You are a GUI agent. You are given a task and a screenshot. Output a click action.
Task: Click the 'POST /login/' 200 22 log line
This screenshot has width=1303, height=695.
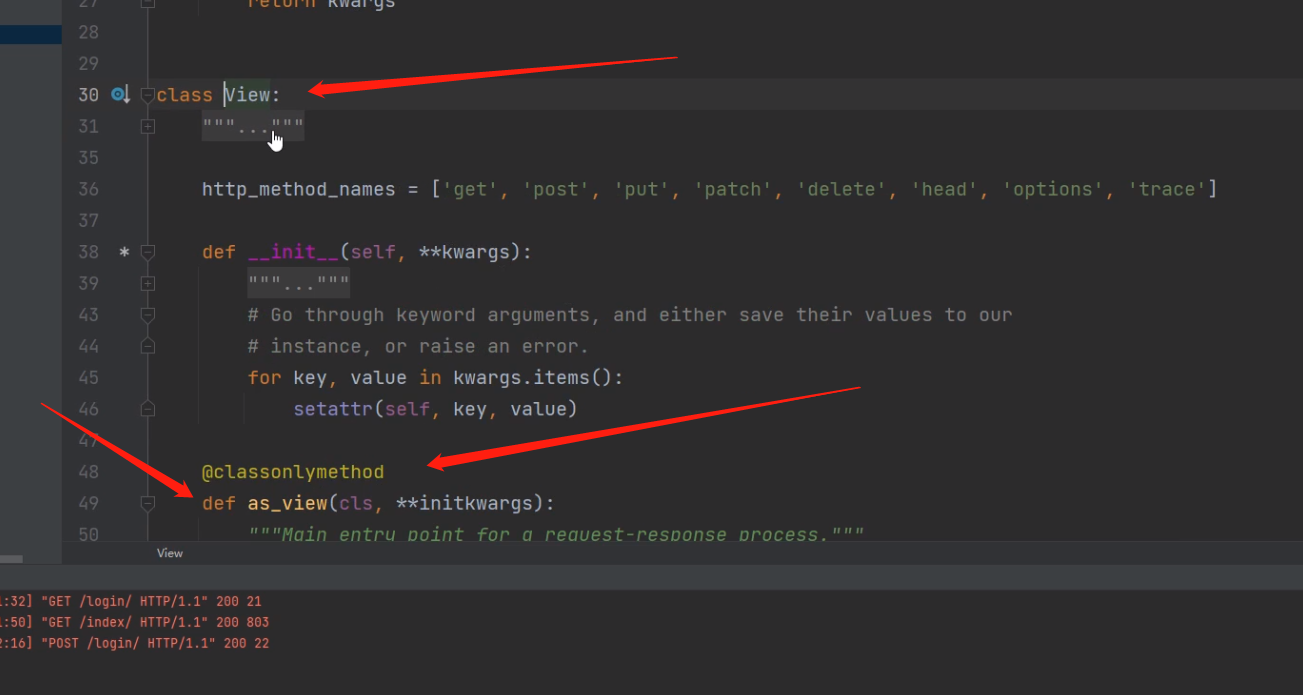coord(135,643)
